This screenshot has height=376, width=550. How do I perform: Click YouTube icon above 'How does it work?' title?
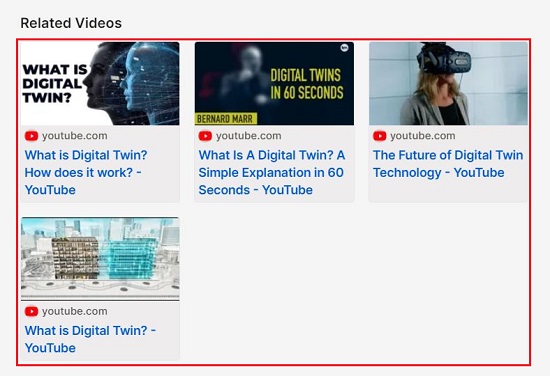coord(31,136)
